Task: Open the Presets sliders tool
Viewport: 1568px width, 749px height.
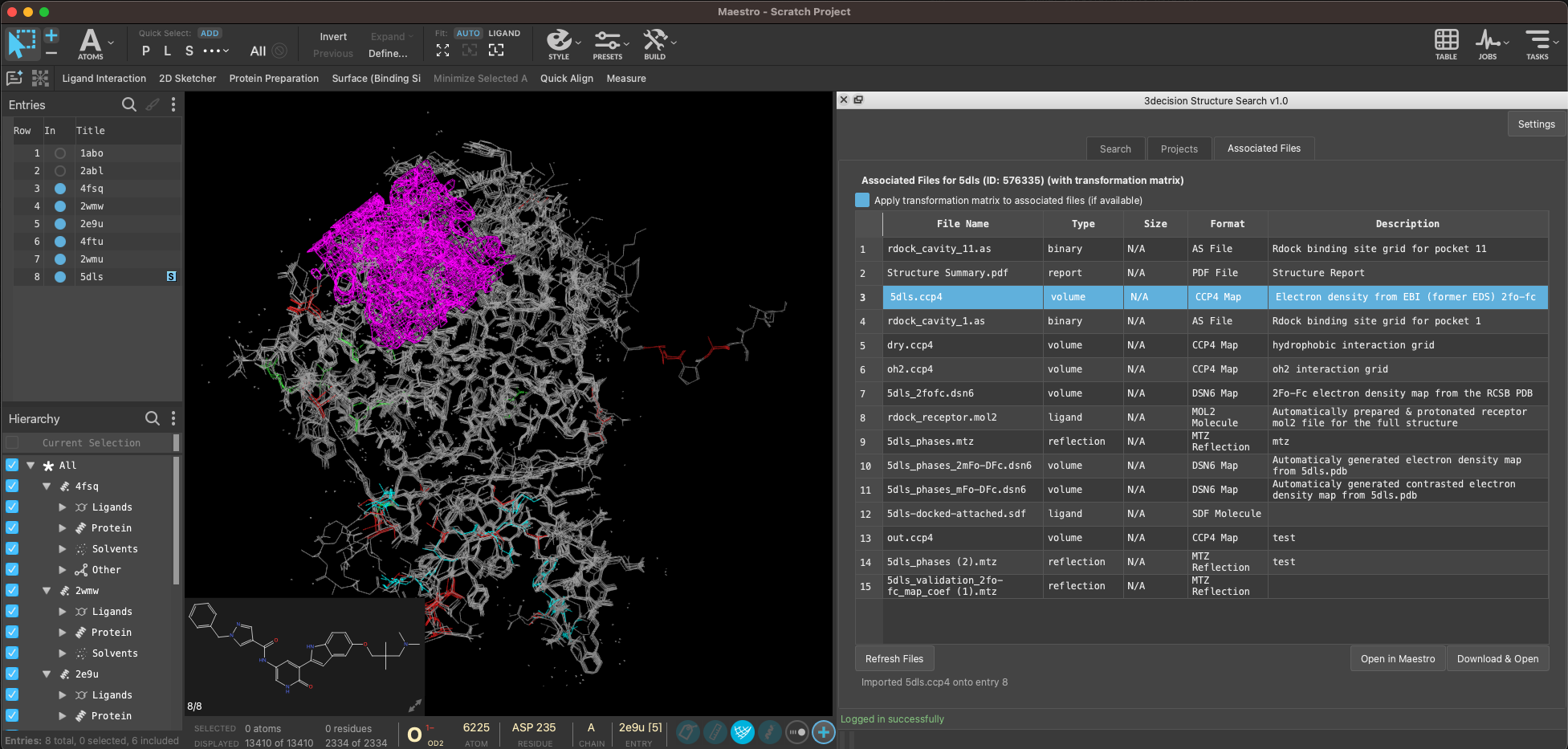Action: [607, 44]
